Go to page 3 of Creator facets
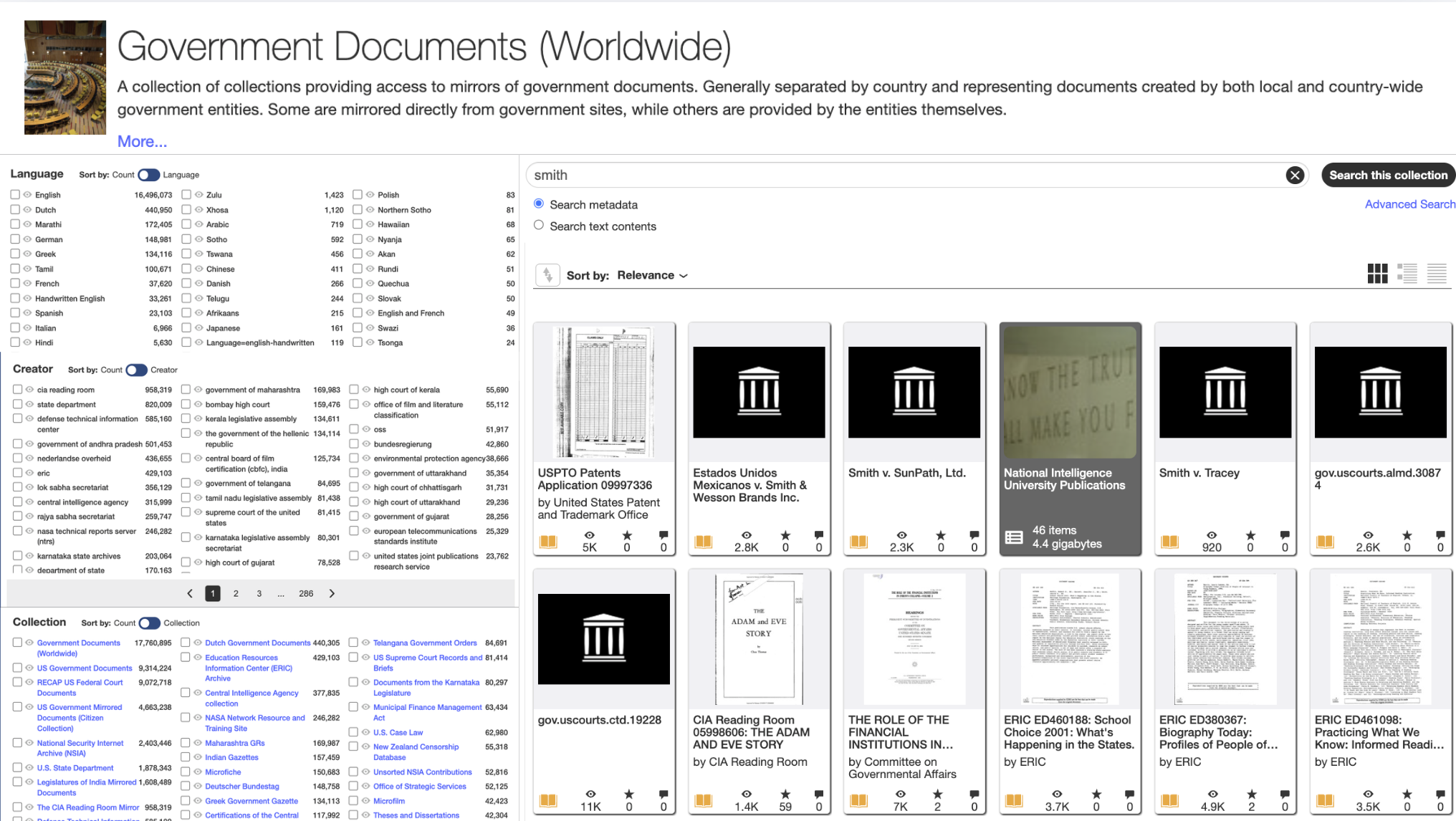 pyautogui.click(x=259, y=593)
